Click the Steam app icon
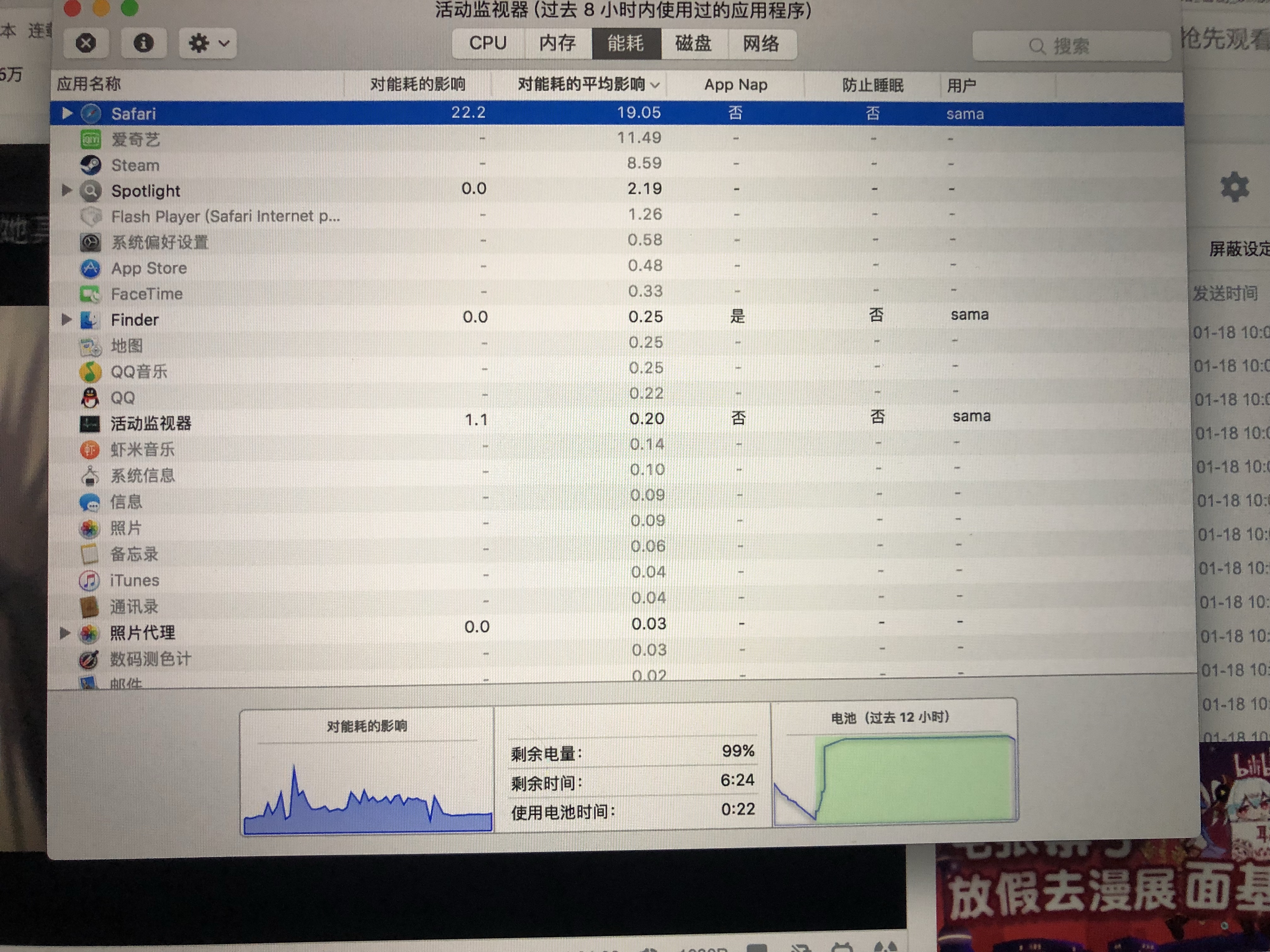Viewport: 1270px width, 952px height. [x=91, y=165]
